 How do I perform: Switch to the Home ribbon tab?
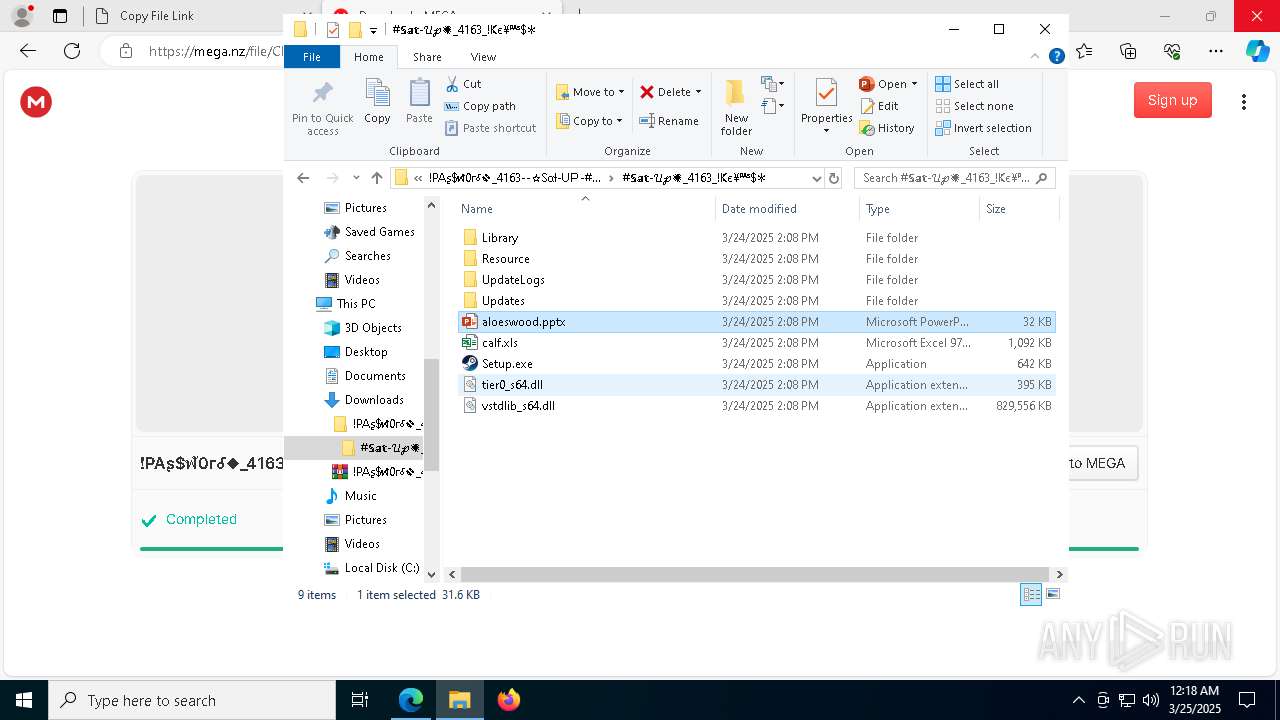pyautogui.click(x=369, y=57)
